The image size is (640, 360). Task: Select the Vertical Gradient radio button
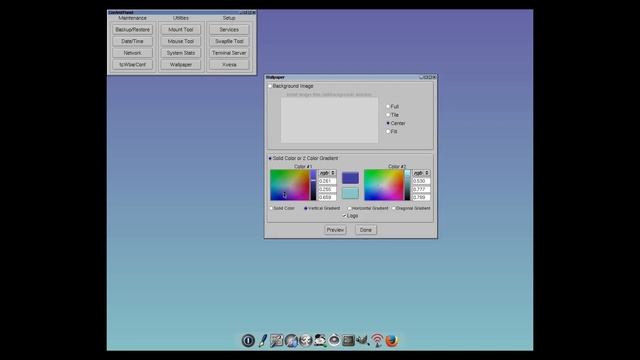(306, 208)
